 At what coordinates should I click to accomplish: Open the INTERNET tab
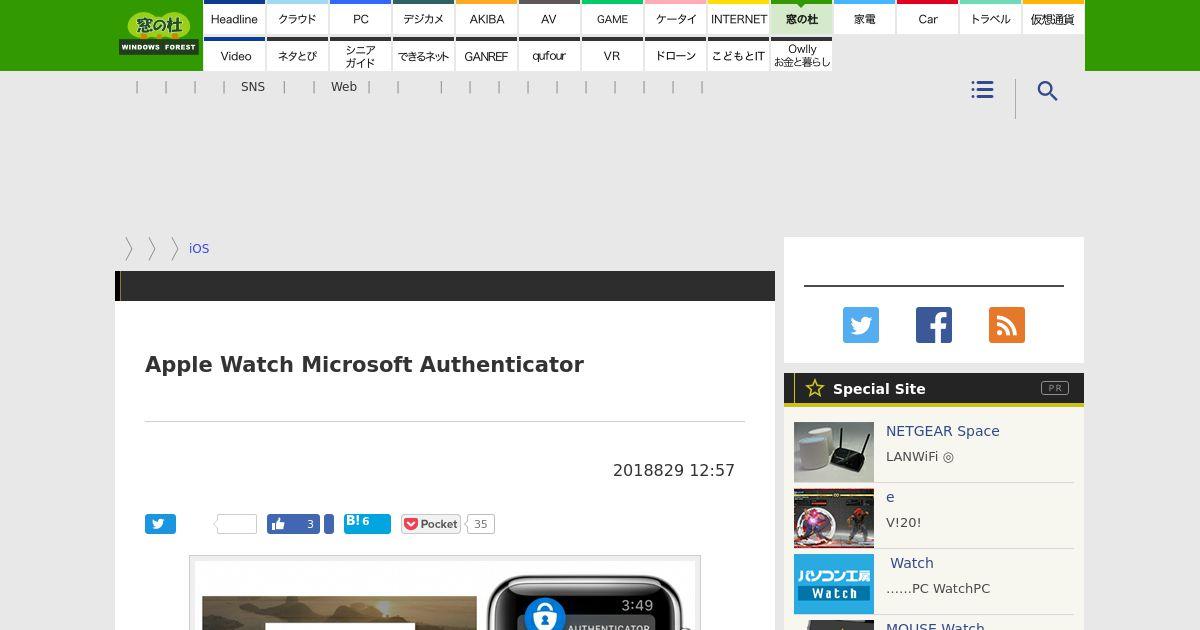point(738,18)
